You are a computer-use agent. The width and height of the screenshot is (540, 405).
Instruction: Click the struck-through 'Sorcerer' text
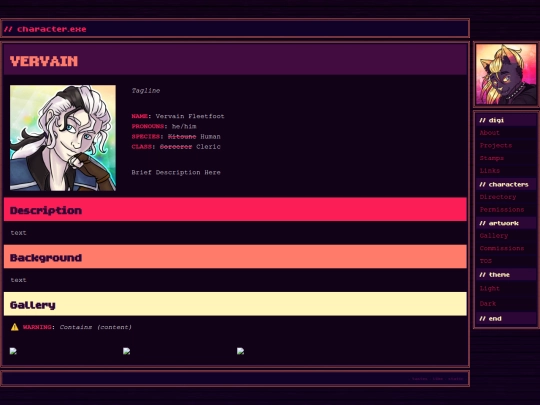pos(176,147)
